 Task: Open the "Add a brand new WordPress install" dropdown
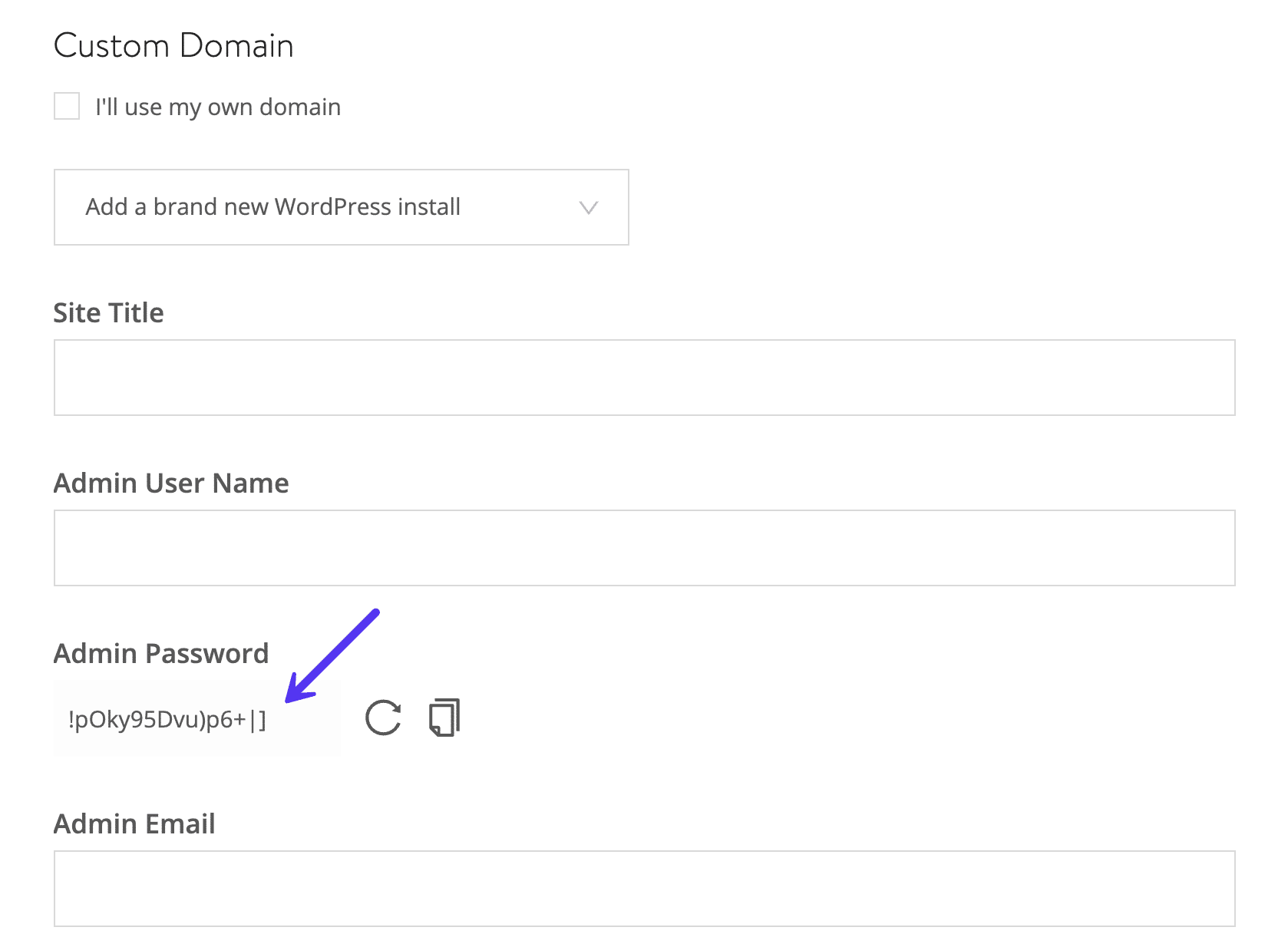[x=341, y=207]
